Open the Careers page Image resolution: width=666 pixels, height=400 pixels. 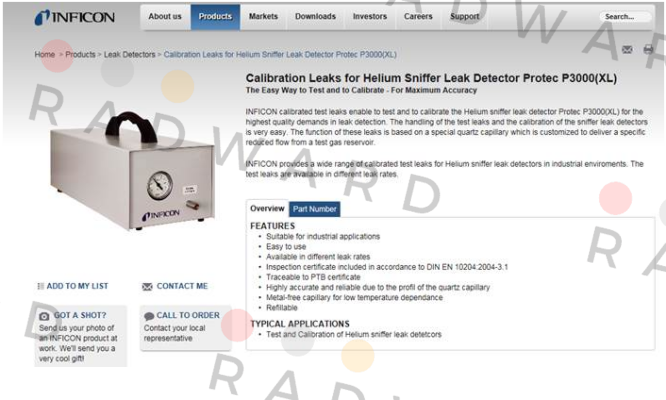(418, 17)
